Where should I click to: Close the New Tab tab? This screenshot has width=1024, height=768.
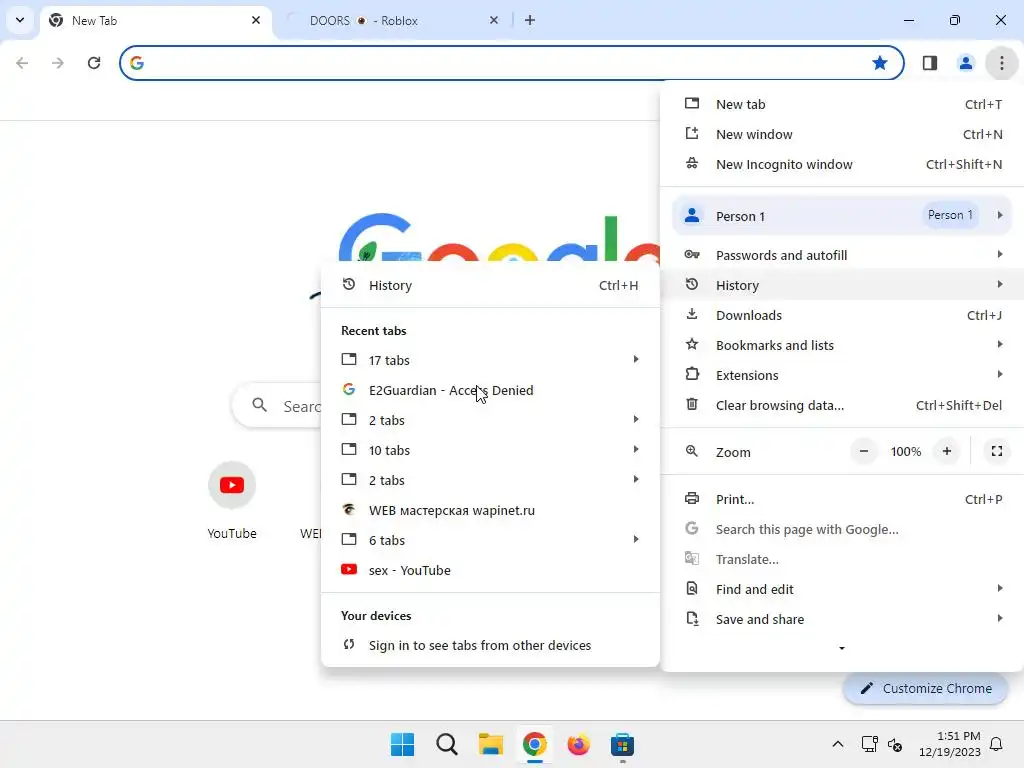point(256,20)
